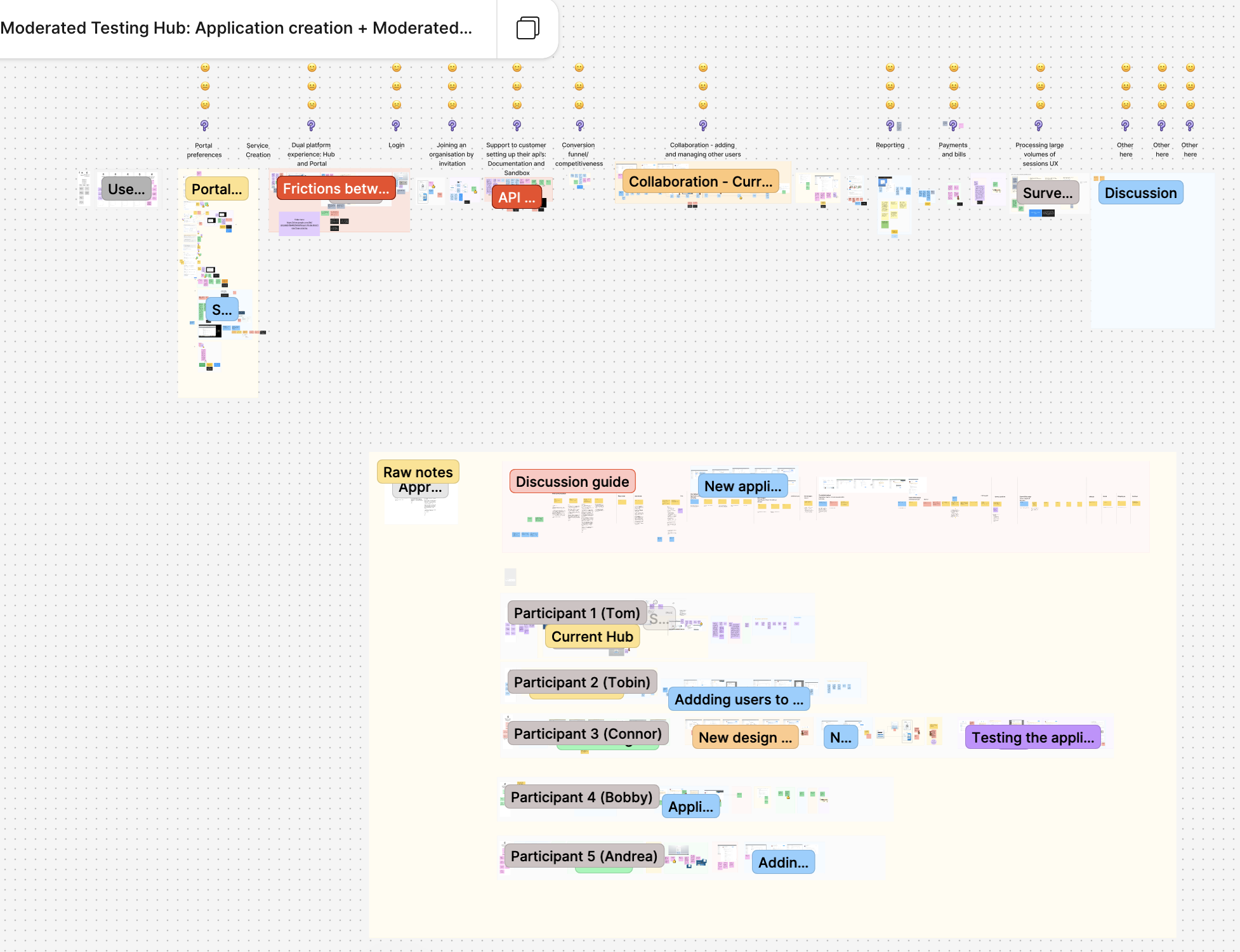Click the happy face emoji above Portal preferences
The height and width of the screenshot is (952, 1240).
pyautogui.click(x=205, y=68)
